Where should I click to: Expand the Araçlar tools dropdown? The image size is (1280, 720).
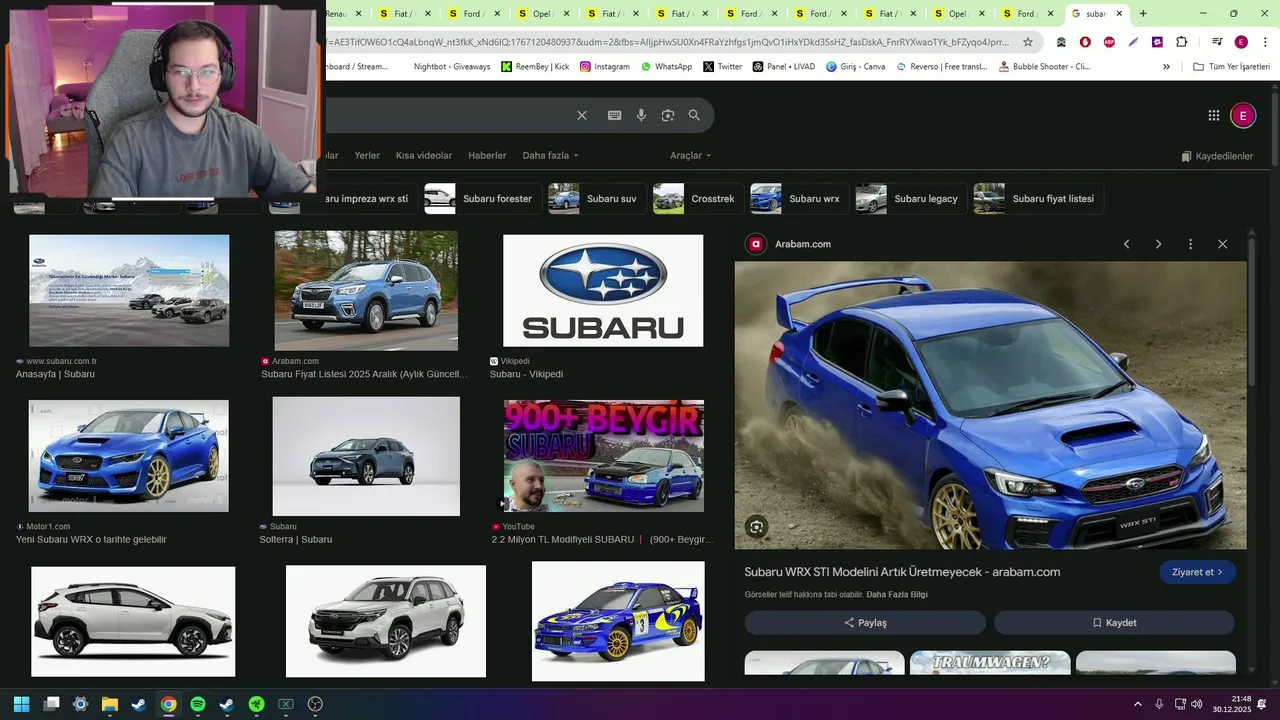pyautogui.click(x=690, y=156)
